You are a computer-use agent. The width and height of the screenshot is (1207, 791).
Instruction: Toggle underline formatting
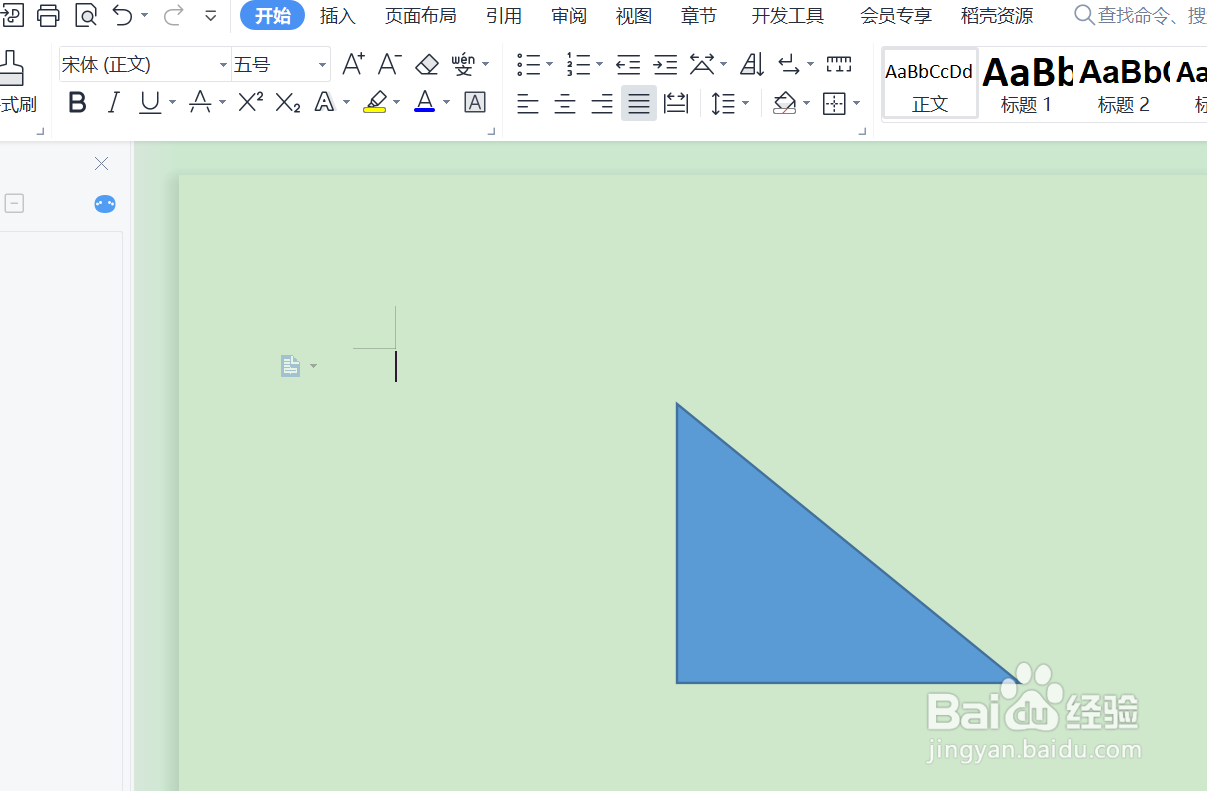pyautogui.click(x=150, y=103)
